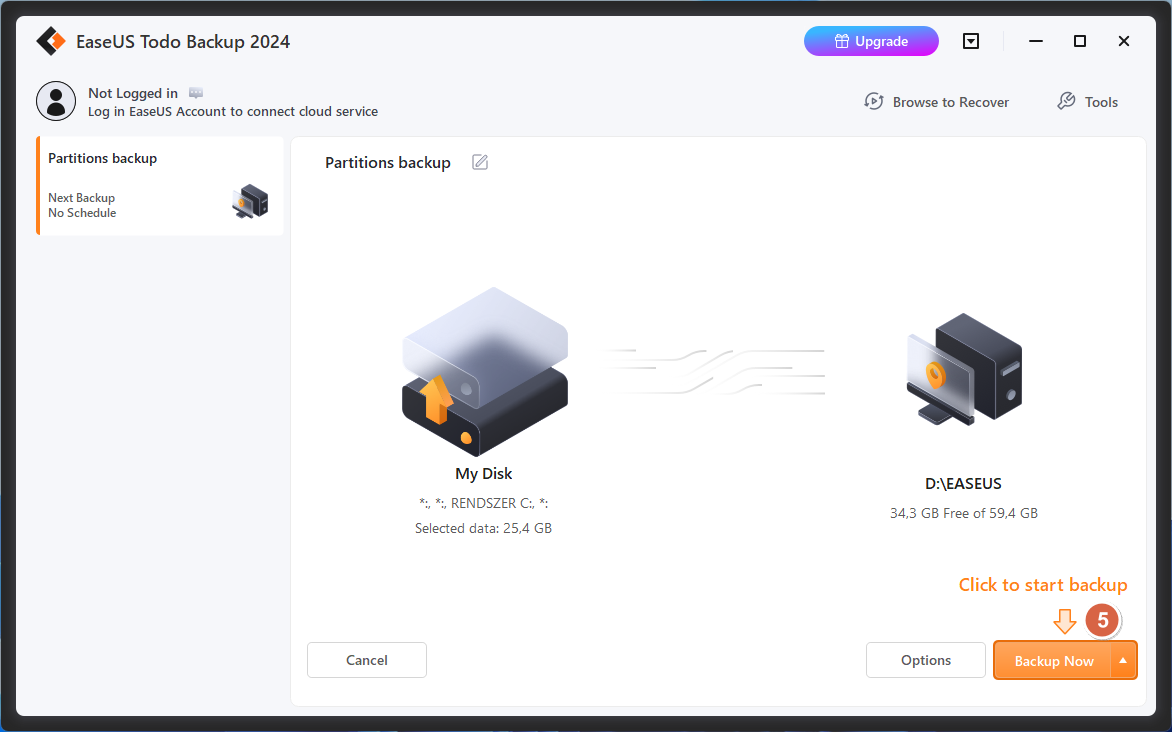1172x732 pixels.
Task: Click the RENDSZER C: partitions list text
Action: point(484,503)
